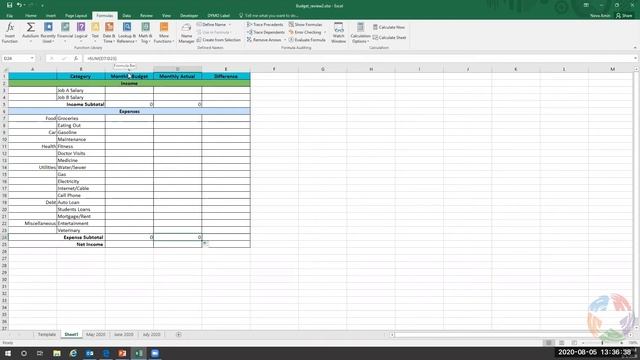Click the Insert Function icon

[x=10, y=33]
